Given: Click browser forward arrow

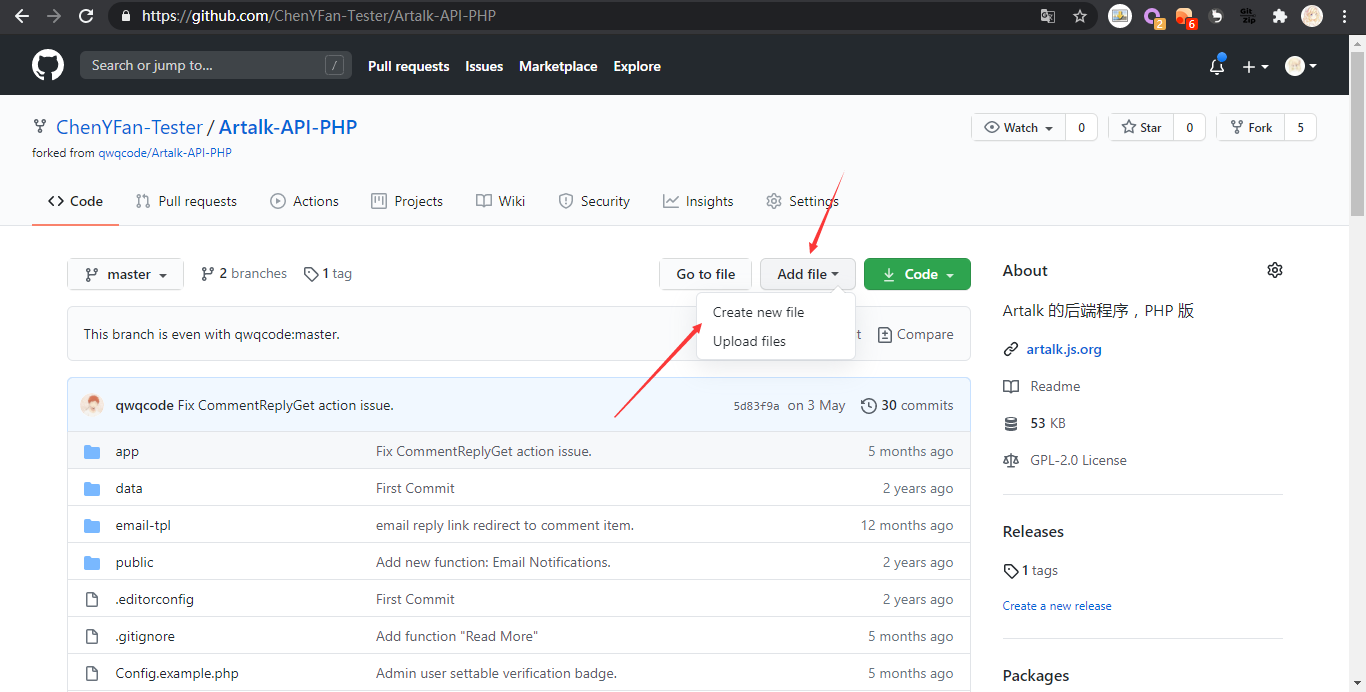Looking at the screenshot, I should [54, 16].
